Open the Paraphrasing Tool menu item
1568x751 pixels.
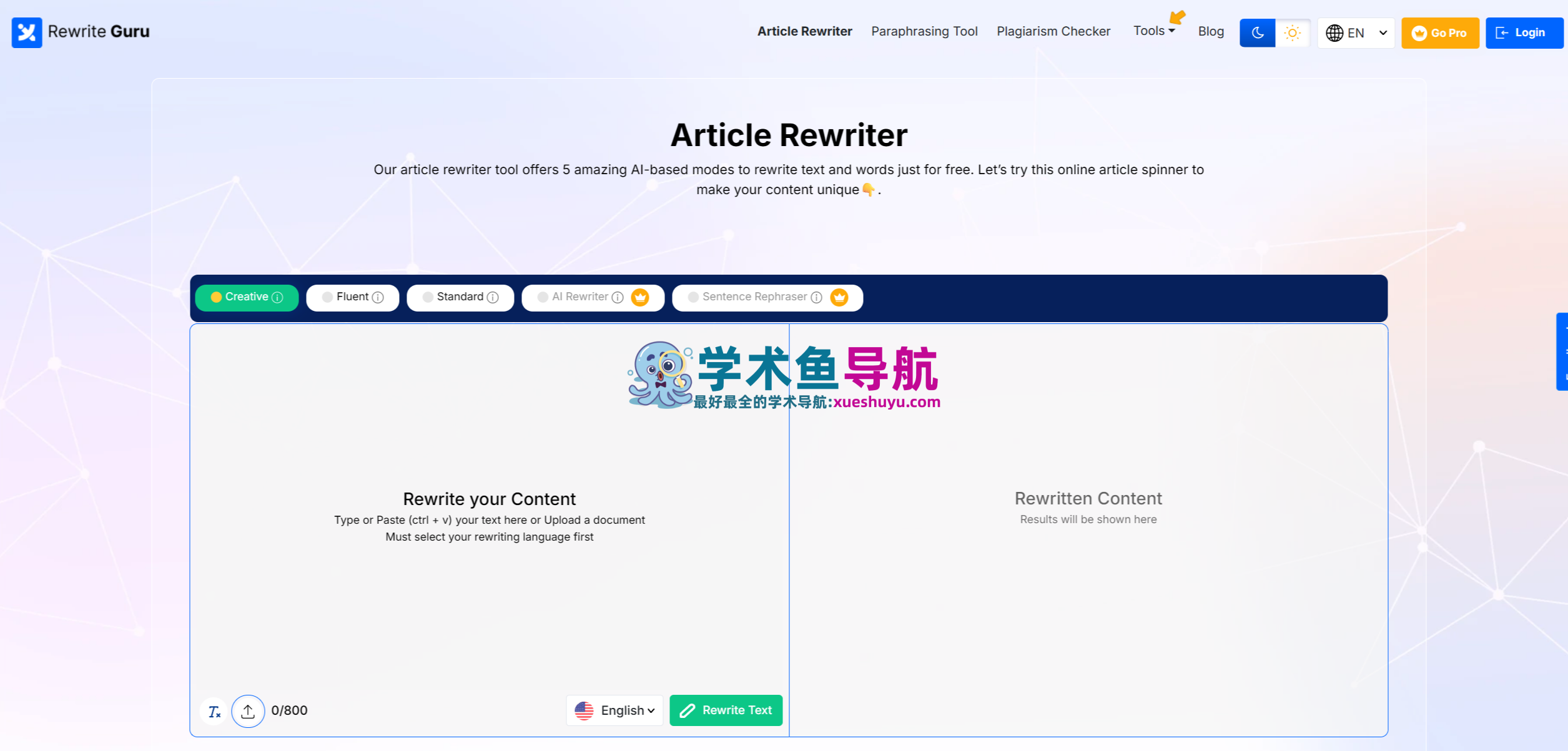click(924, 31)
